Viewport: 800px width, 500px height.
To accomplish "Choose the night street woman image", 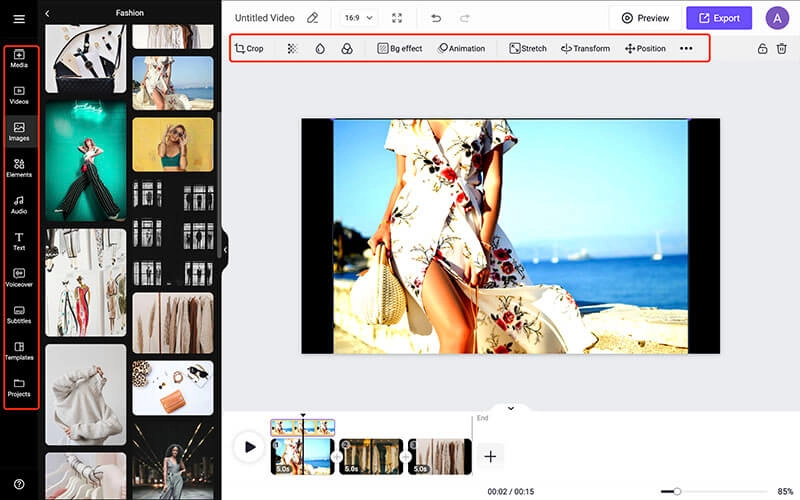I will pos(173,461).
